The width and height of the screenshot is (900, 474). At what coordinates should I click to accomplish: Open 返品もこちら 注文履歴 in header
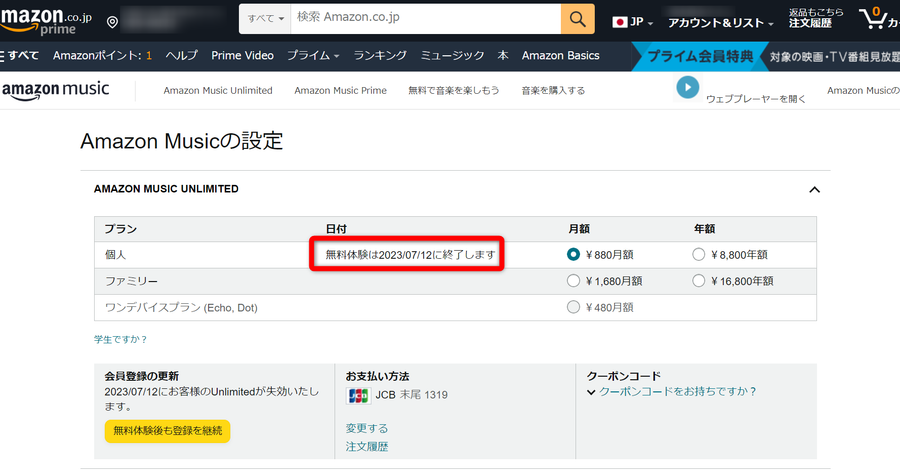[816, 18]
